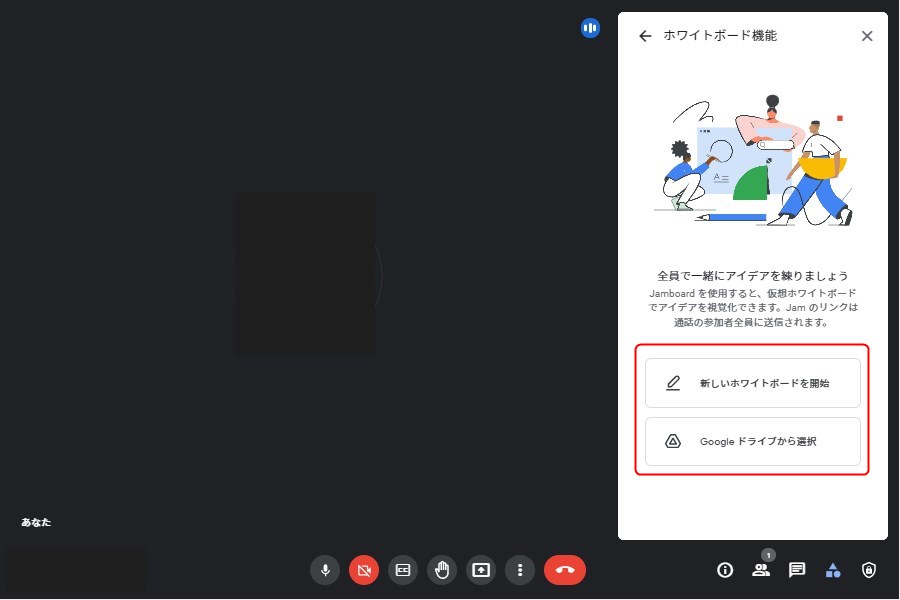
Task: Show participants people icon
Action: click(x=761, y=570)
